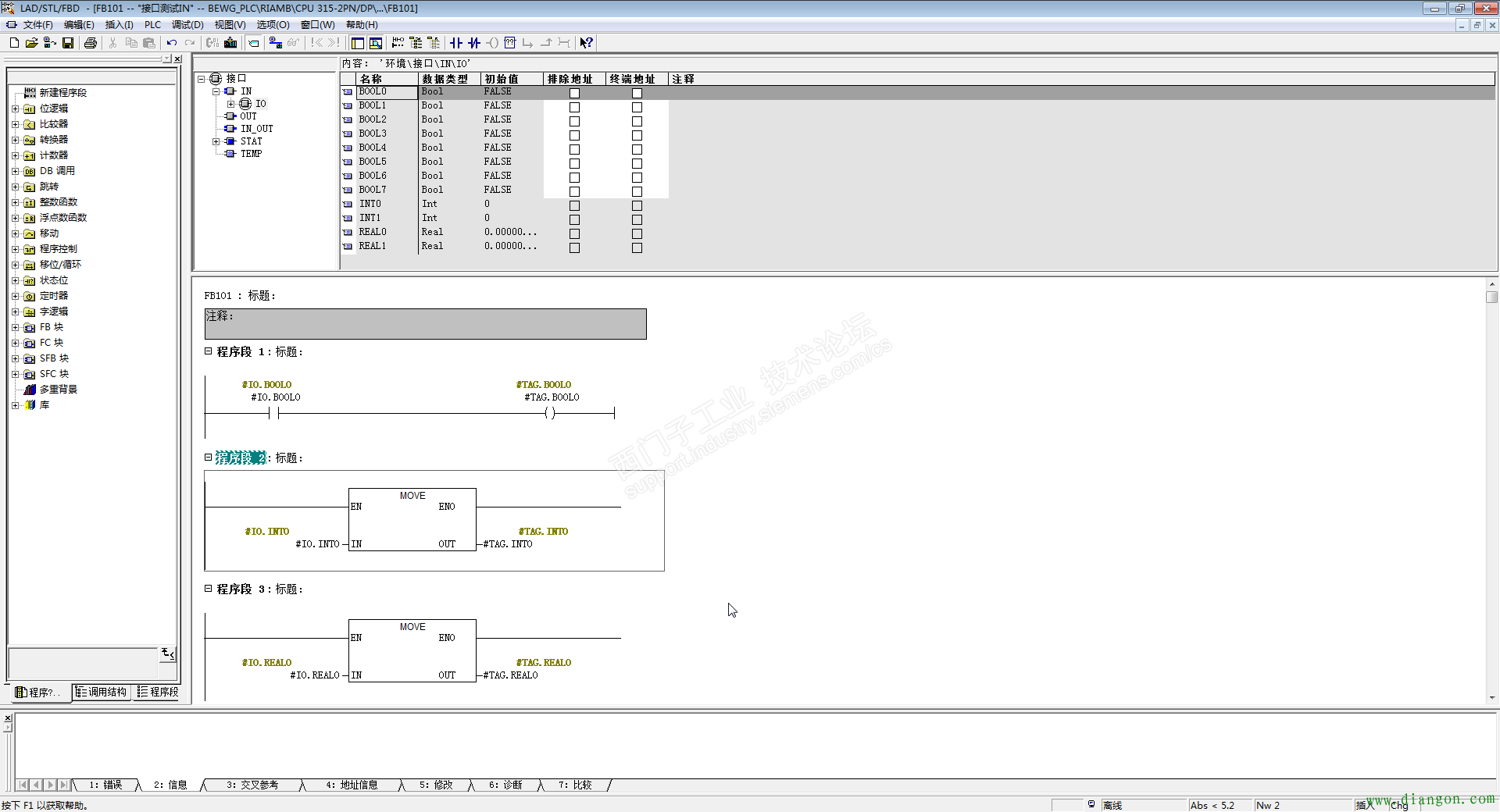Click the FB101 注释 comment field
Viewport: 1500px width, 812px height.
pos(425,324)
